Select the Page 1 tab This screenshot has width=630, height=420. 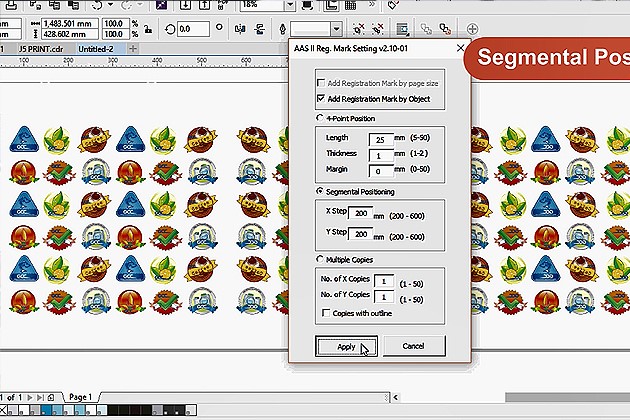point(80,397)
